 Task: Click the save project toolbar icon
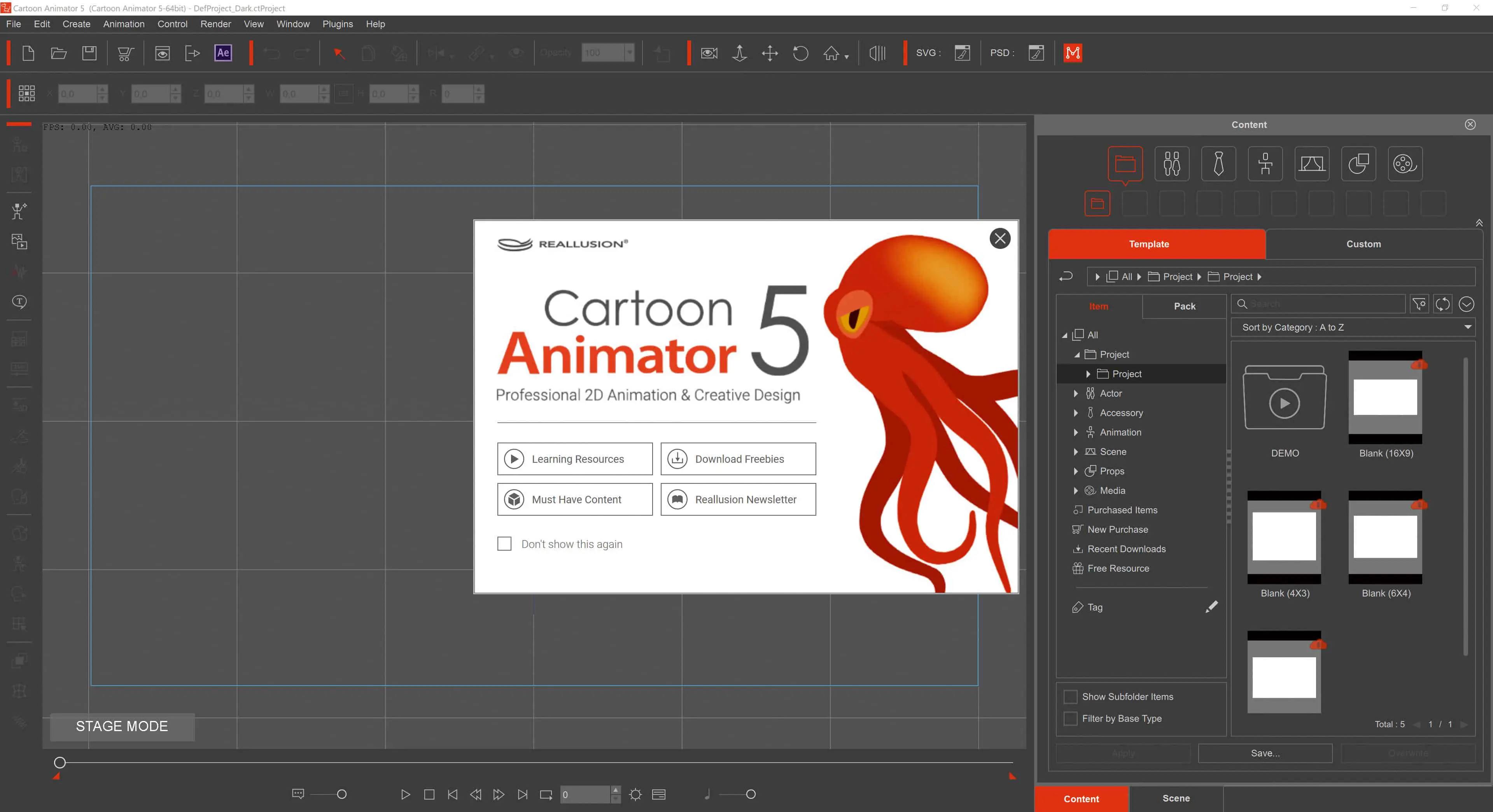point(89,53)
